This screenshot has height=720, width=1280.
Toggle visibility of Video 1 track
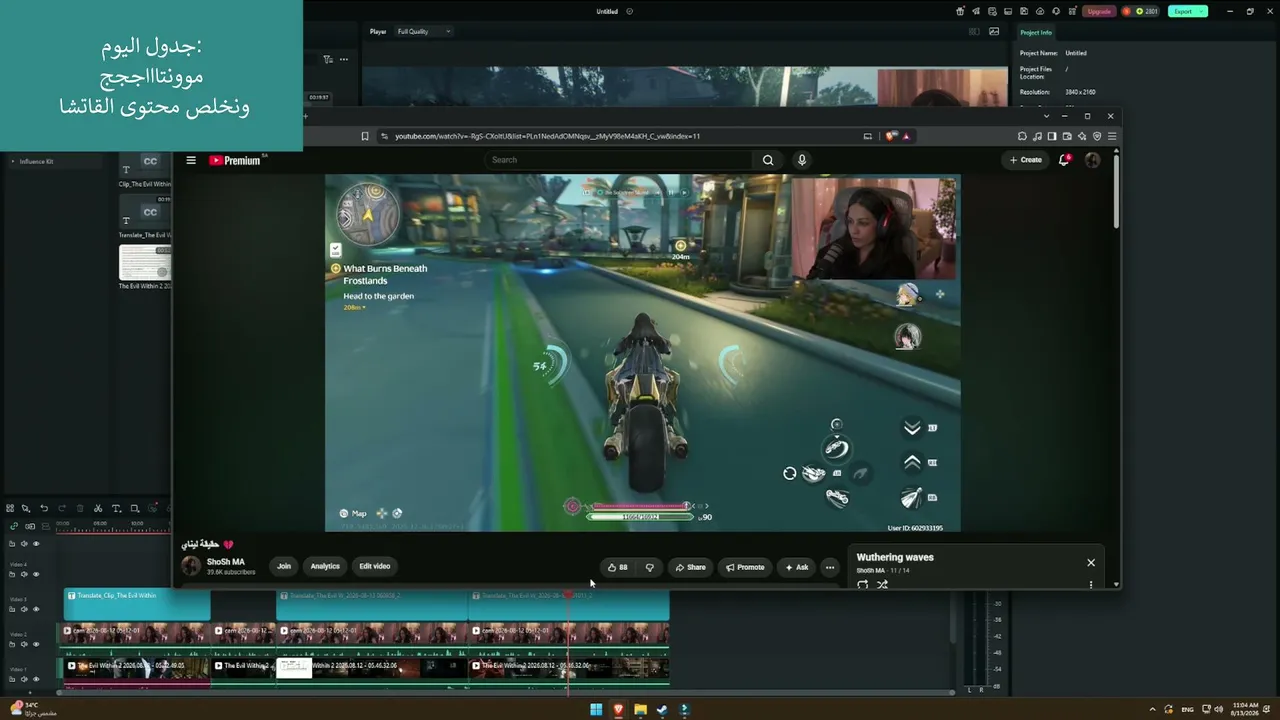point(36,679)
